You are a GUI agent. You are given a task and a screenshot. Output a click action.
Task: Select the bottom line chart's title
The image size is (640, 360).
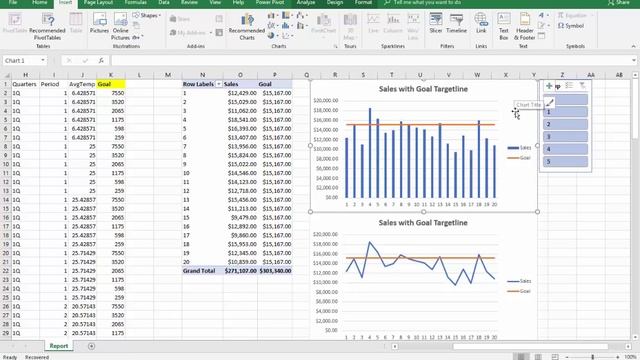click(x=423, y=223)
